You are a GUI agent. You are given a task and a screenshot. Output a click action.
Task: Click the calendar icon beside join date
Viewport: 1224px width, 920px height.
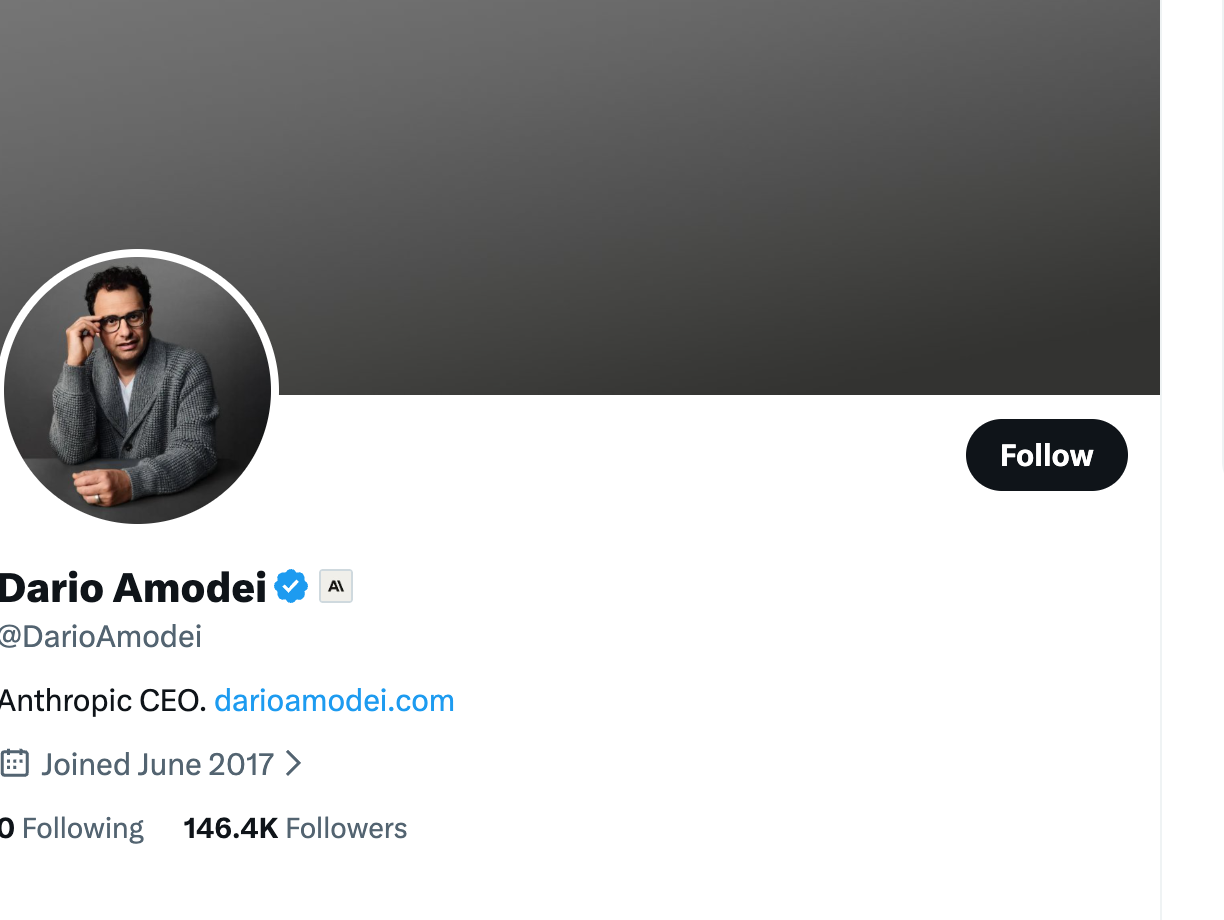click(x=14, y=764)
